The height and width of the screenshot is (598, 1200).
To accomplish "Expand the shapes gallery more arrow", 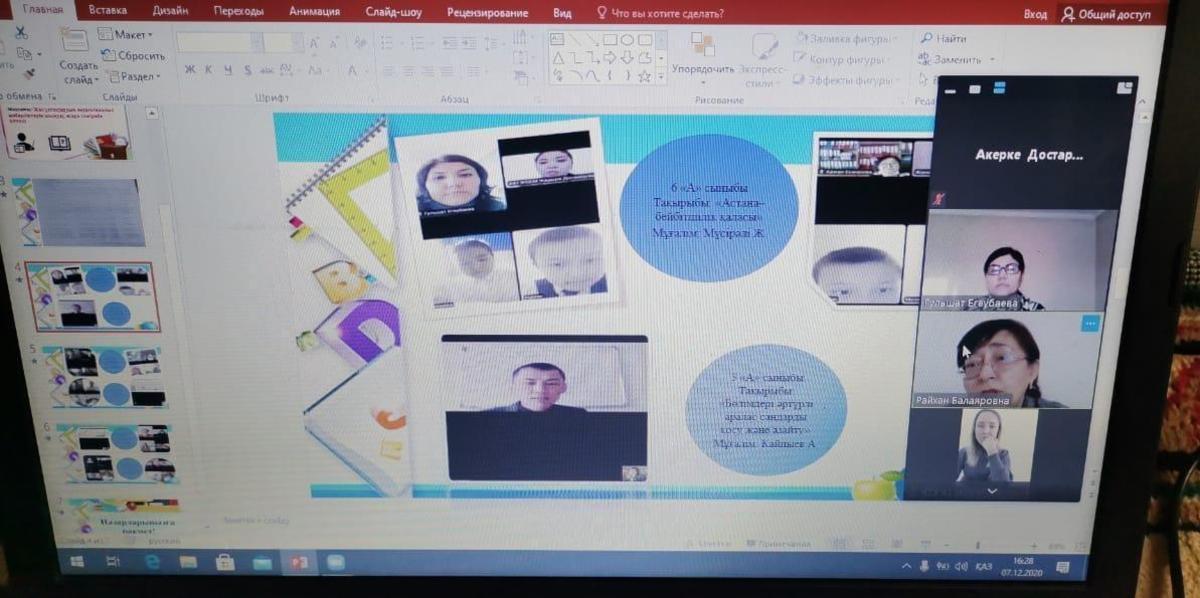I will 661,76.
